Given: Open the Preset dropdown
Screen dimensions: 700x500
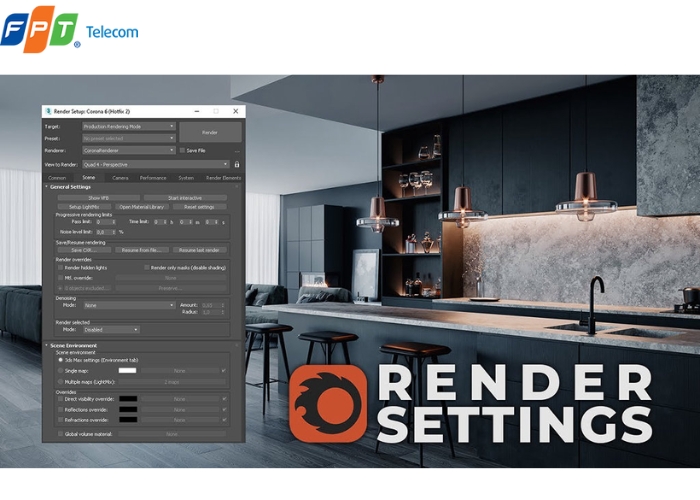Looking at the screenshot, I should coord(129,138).
